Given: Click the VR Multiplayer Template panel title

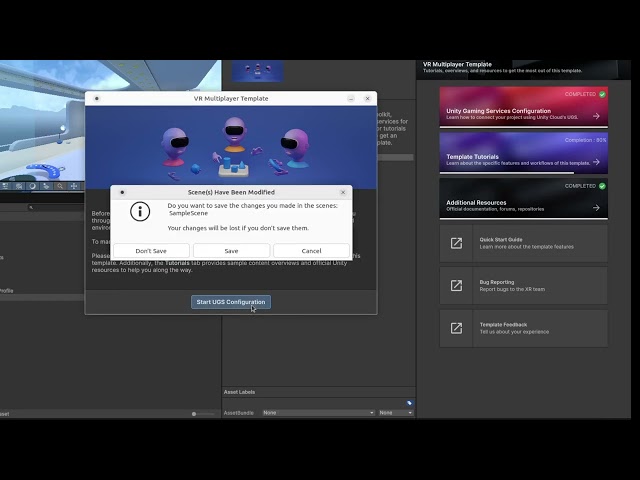Looking at the screenshot, I should click(457, 64).
